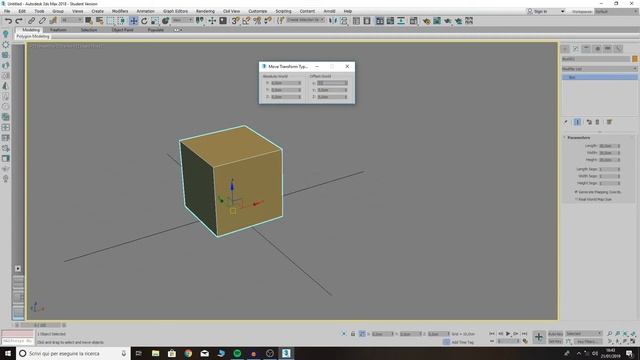
Task: Activate the Select and Scale tool
Action: click(x=155, y=21)
